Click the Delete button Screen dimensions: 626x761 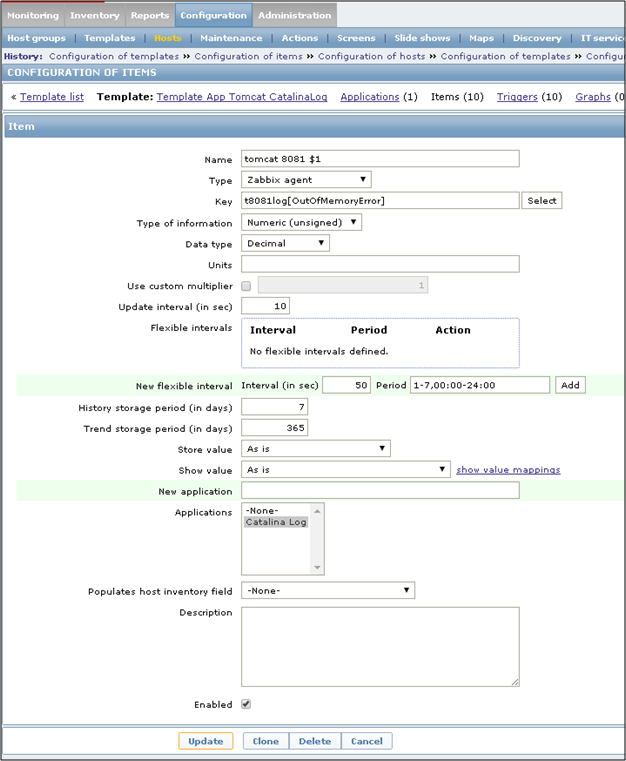315,741
